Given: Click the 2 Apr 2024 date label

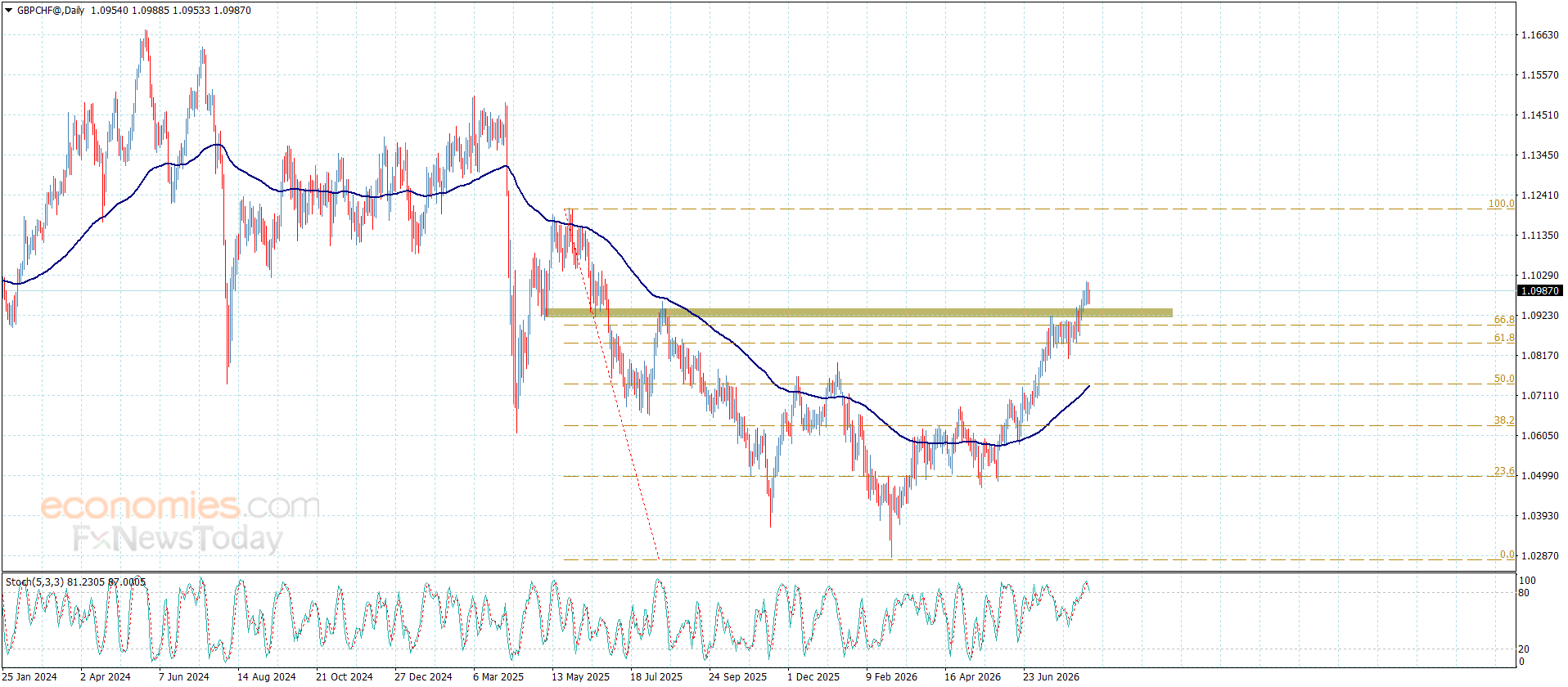Looking at the screenshot, I should (x=106, y=677).
